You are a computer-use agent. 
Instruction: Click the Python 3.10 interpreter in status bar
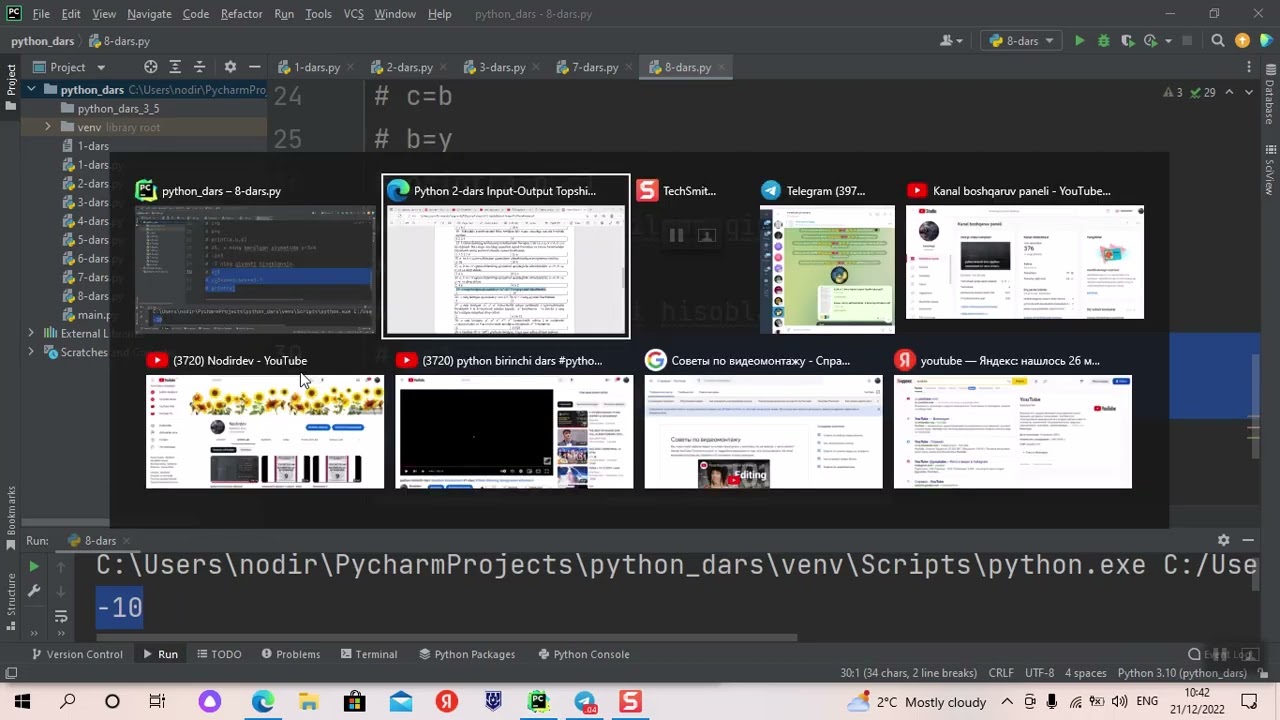(x=1182, y=673)
